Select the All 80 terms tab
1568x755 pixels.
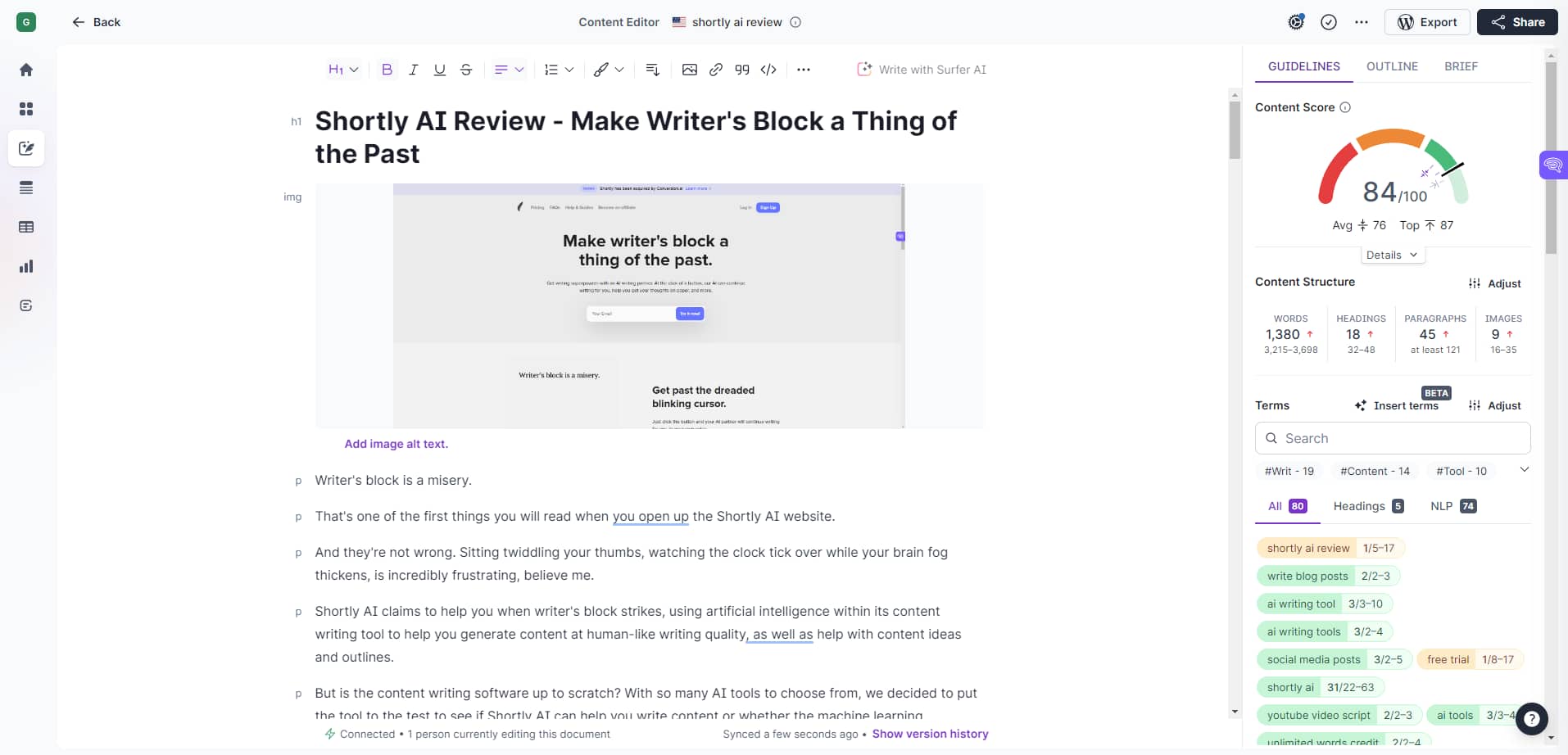click(1288, 506)
